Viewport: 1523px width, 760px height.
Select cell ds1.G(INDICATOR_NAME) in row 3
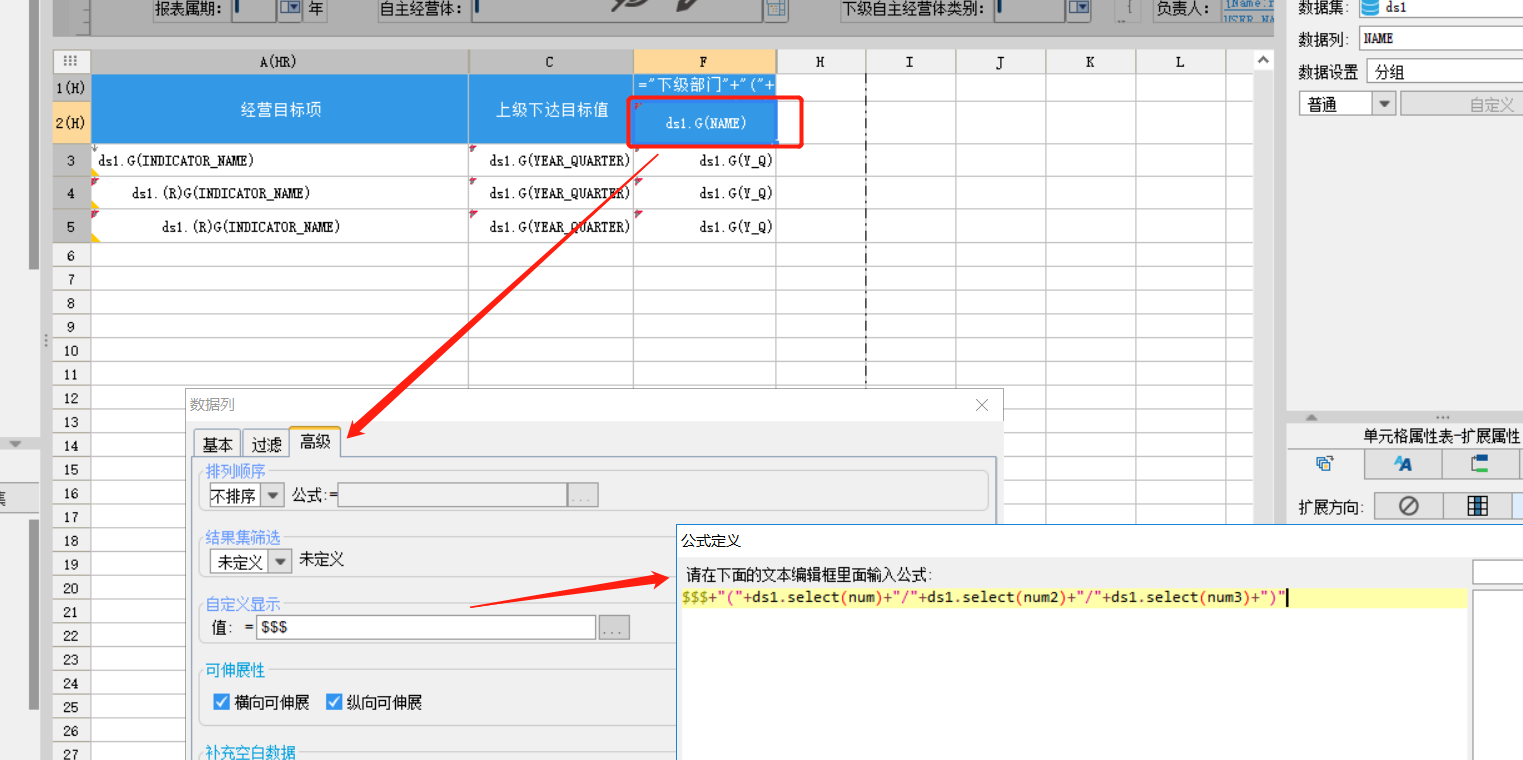(280, 160)
